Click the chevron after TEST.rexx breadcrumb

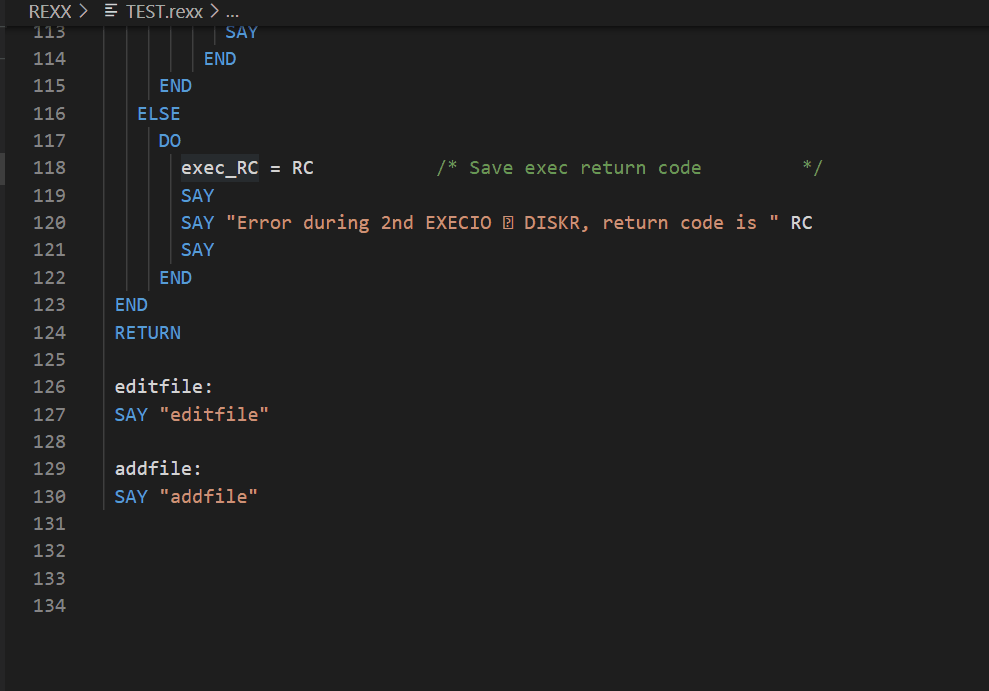point(214,11)
